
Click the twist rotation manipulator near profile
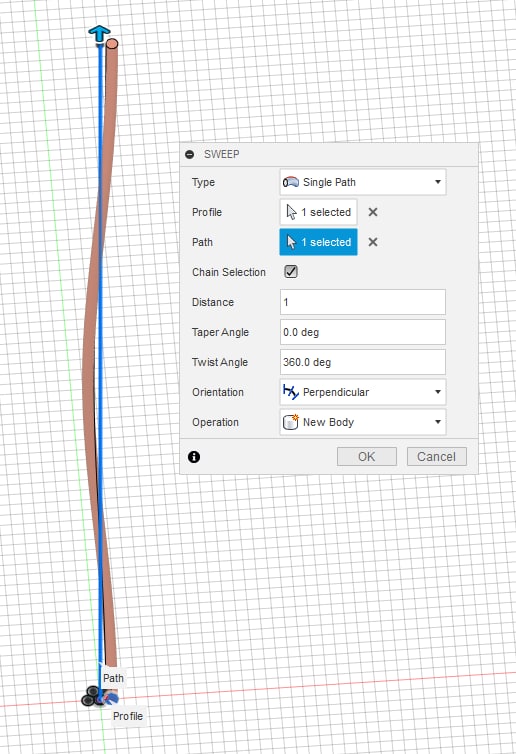[x=112, y=697]
